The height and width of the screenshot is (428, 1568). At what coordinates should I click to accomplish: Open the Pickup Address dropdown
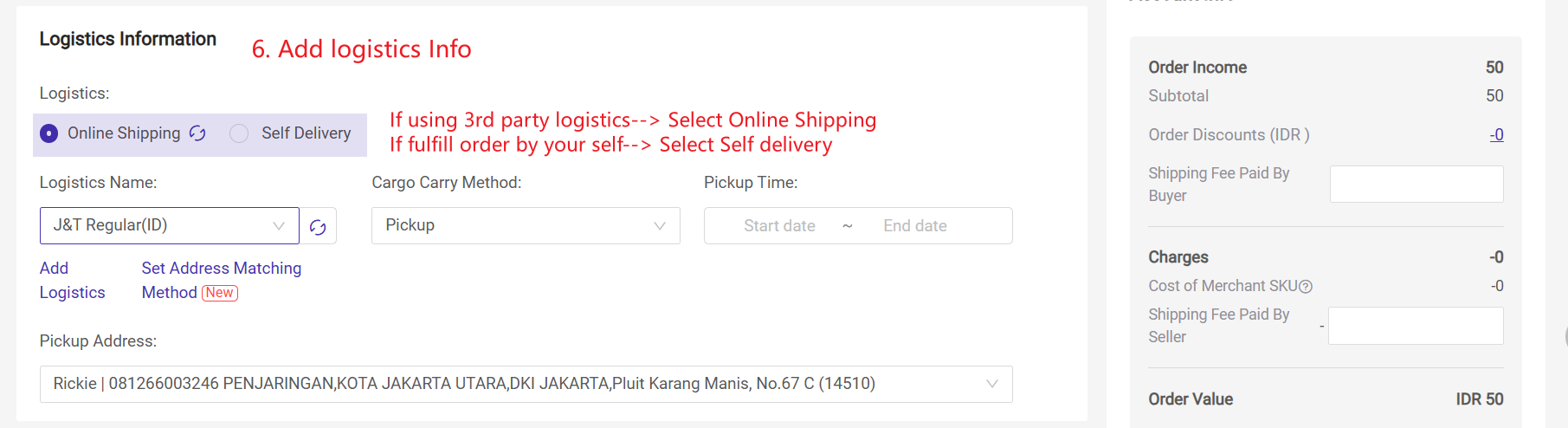coord(525,384)
